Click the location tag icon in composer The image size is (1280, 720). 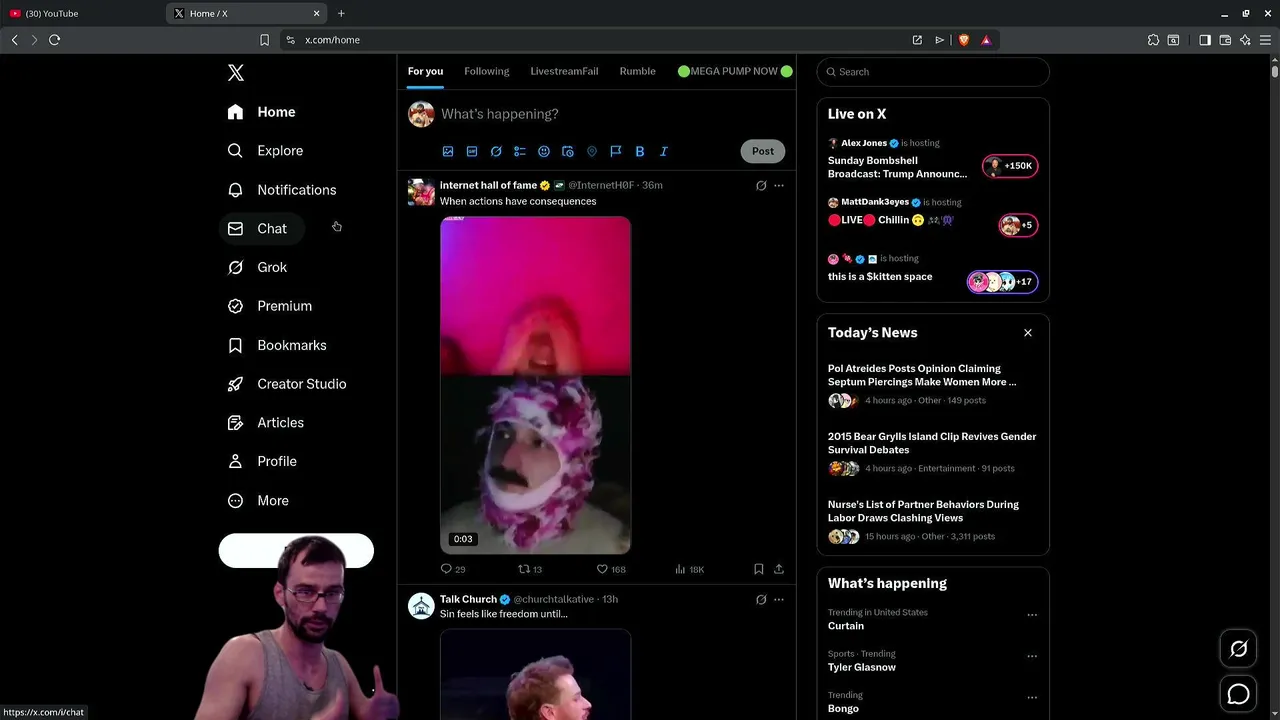click(592, 151)
